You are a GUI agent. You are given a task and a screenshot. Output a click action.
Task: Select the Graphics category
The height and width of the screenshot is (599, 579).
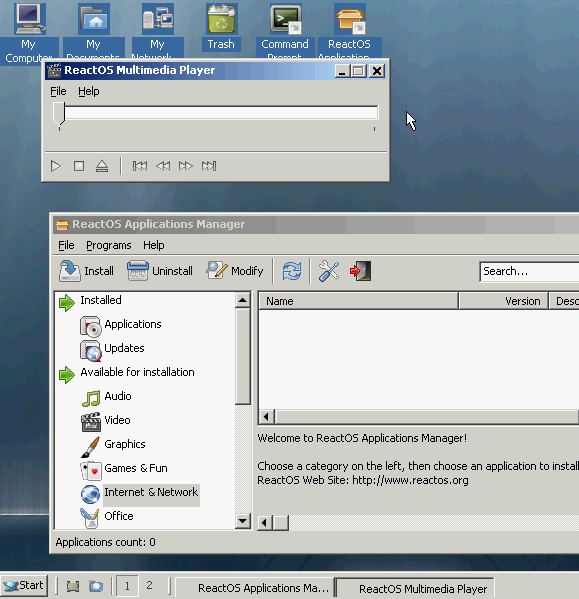[x=125, y=444]
